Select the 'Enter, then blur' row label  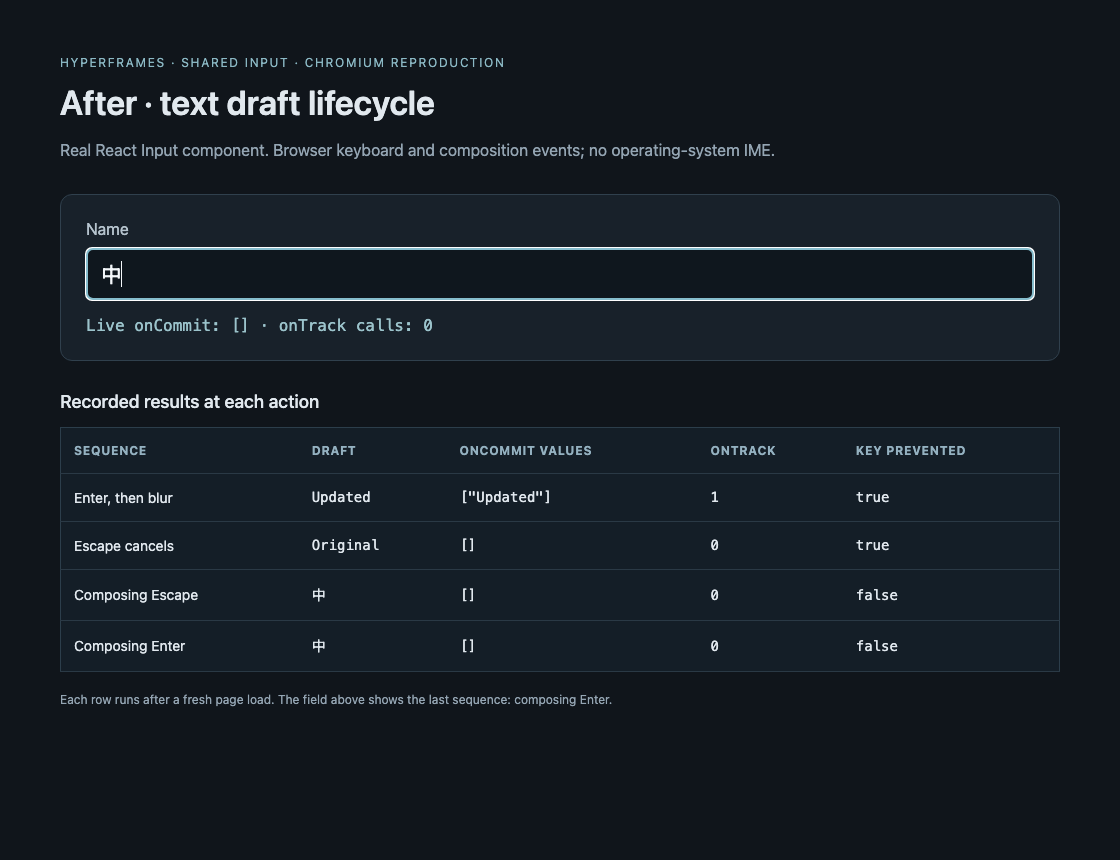(124, 498)
